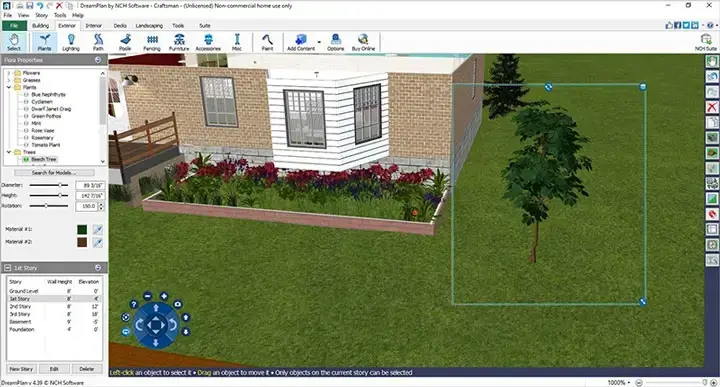Open the Accessories tool

[x=208, y=42]
